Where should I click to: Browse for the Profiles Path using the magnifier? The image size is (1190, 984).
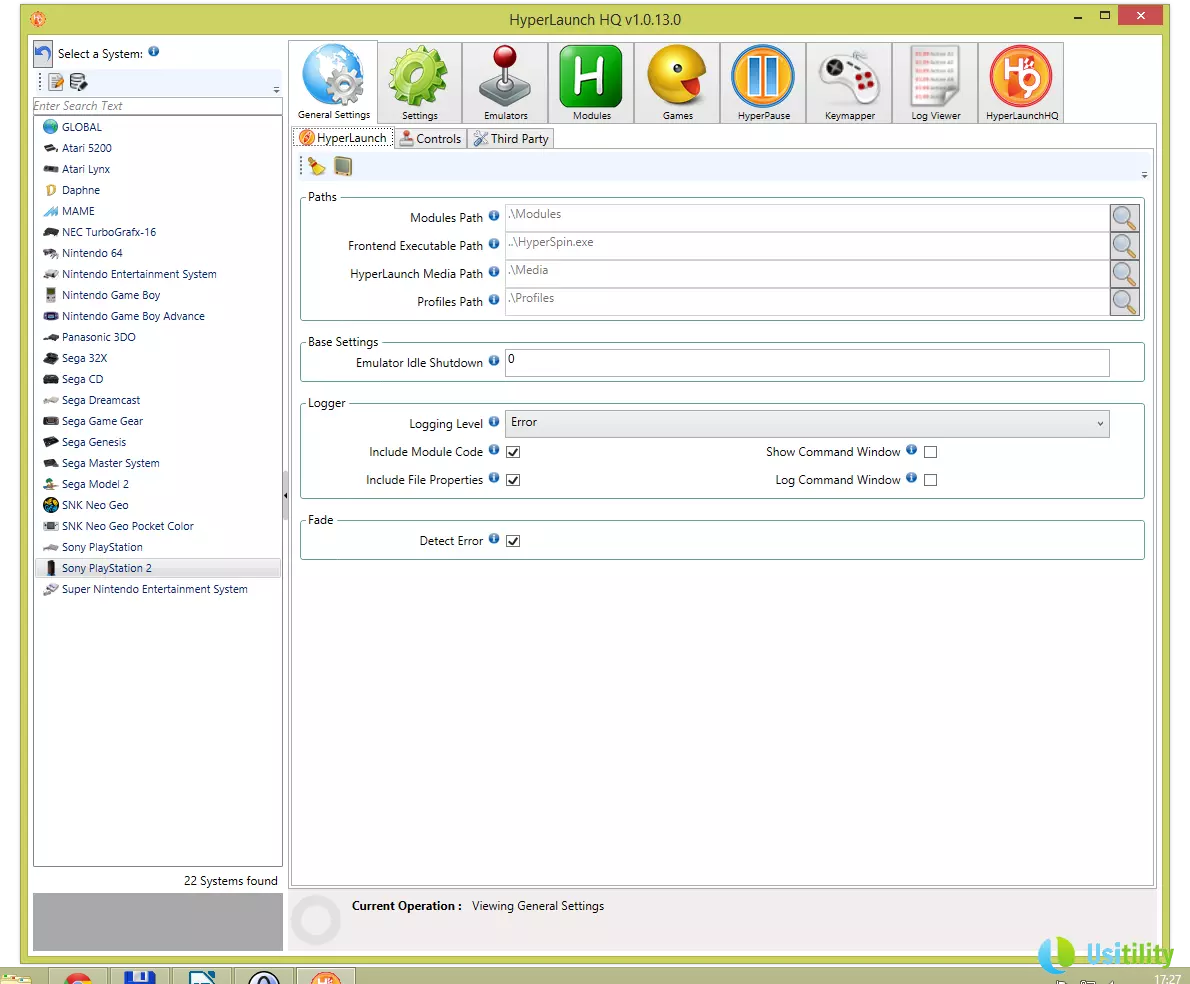tap(1124, 301)
